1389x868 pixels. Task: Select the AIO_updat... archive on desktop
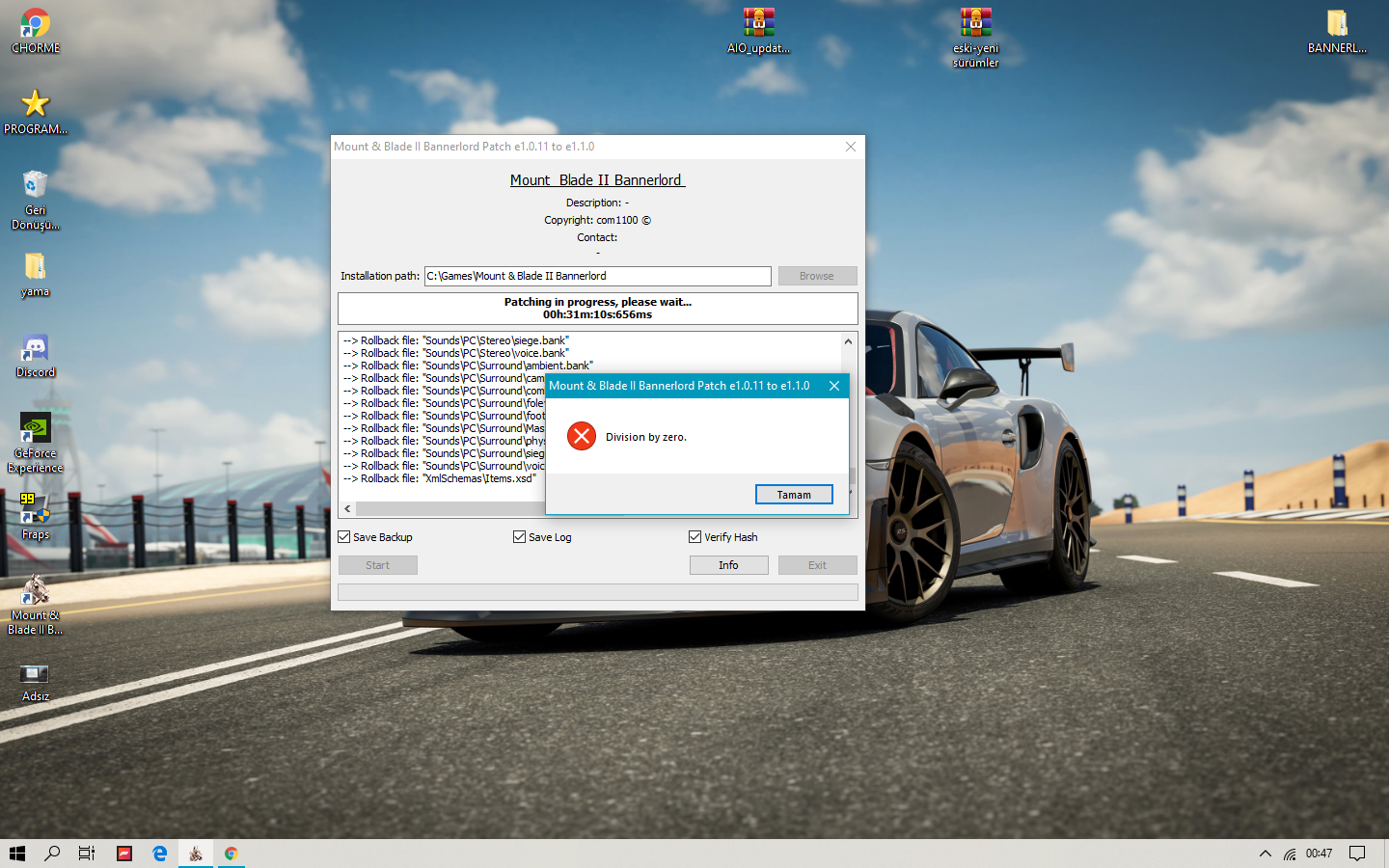759,31
